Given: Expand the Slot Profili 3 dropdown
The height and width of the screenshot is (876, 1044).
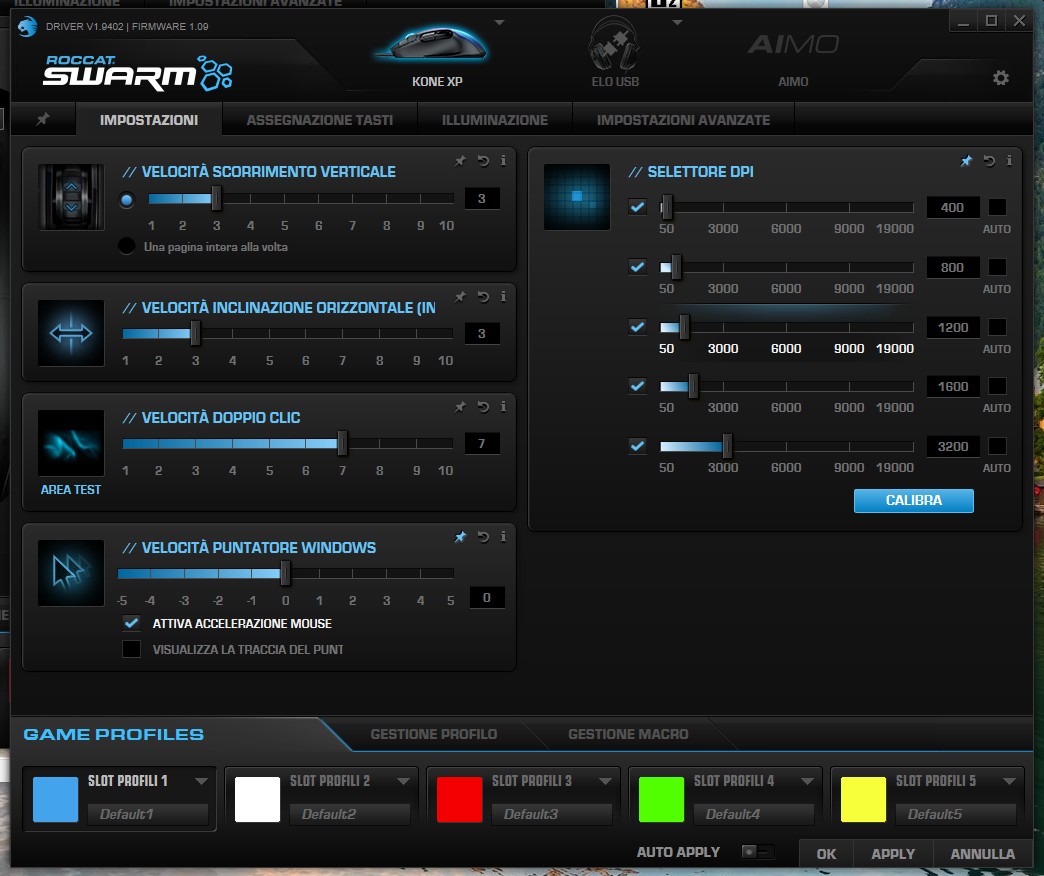Looking at the screenshot, I should [x=605, y=781].
